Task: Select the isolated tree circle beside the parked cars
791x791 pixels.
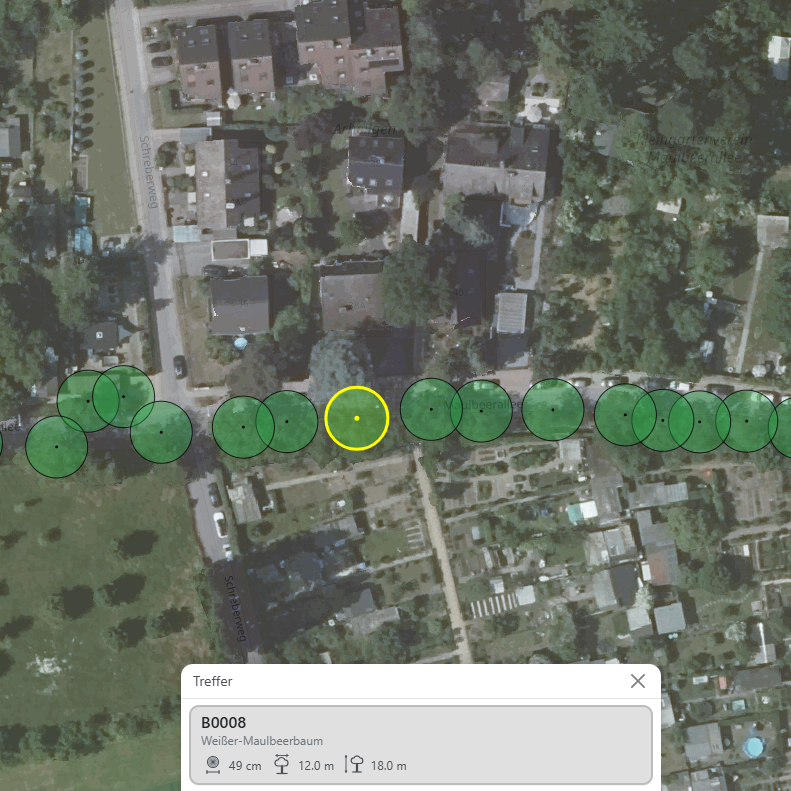Action: coord(553,410)
